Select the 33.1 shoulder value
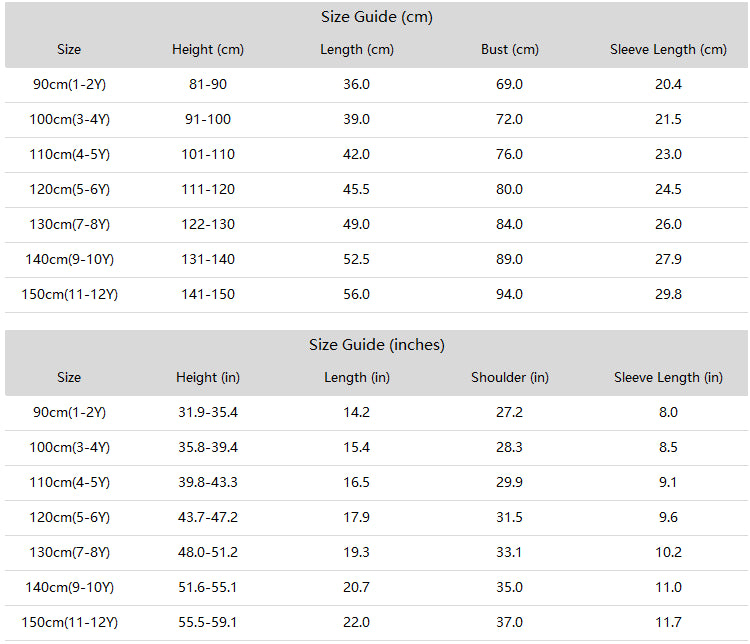The image size is (750, 644). 509,553
